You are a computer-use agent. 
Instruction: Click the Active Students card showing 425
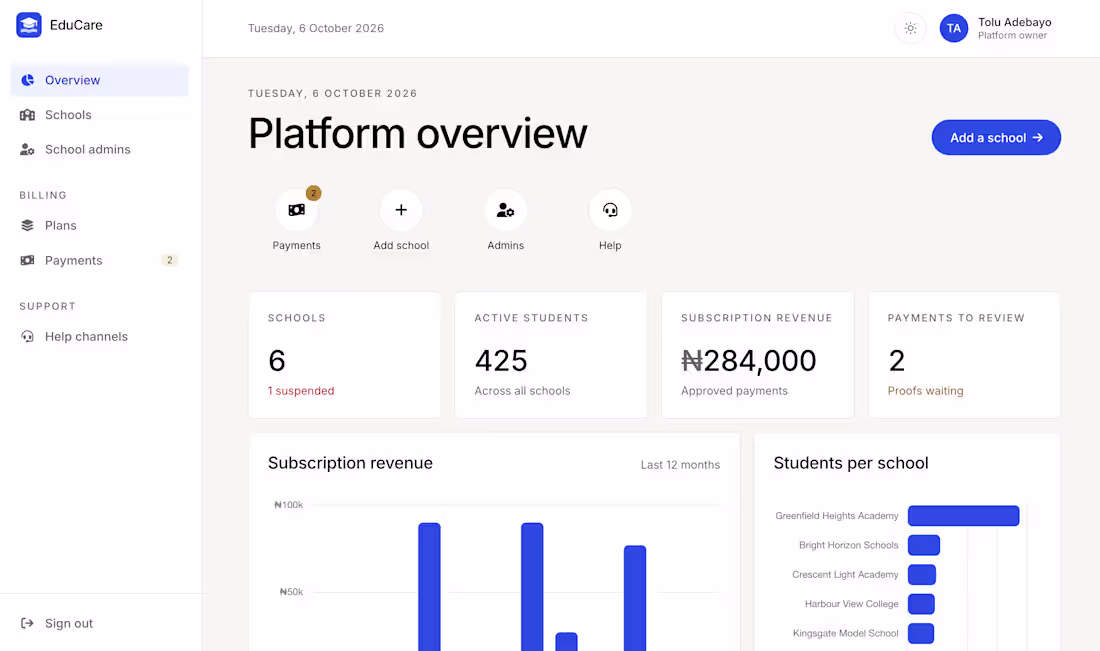[551, 355]
